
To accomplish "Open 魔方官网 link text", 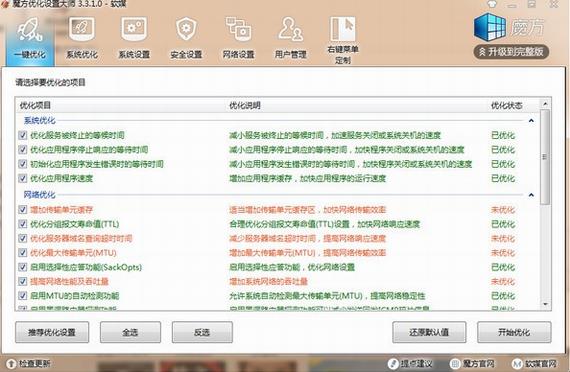I will click(x=478, y=363).
